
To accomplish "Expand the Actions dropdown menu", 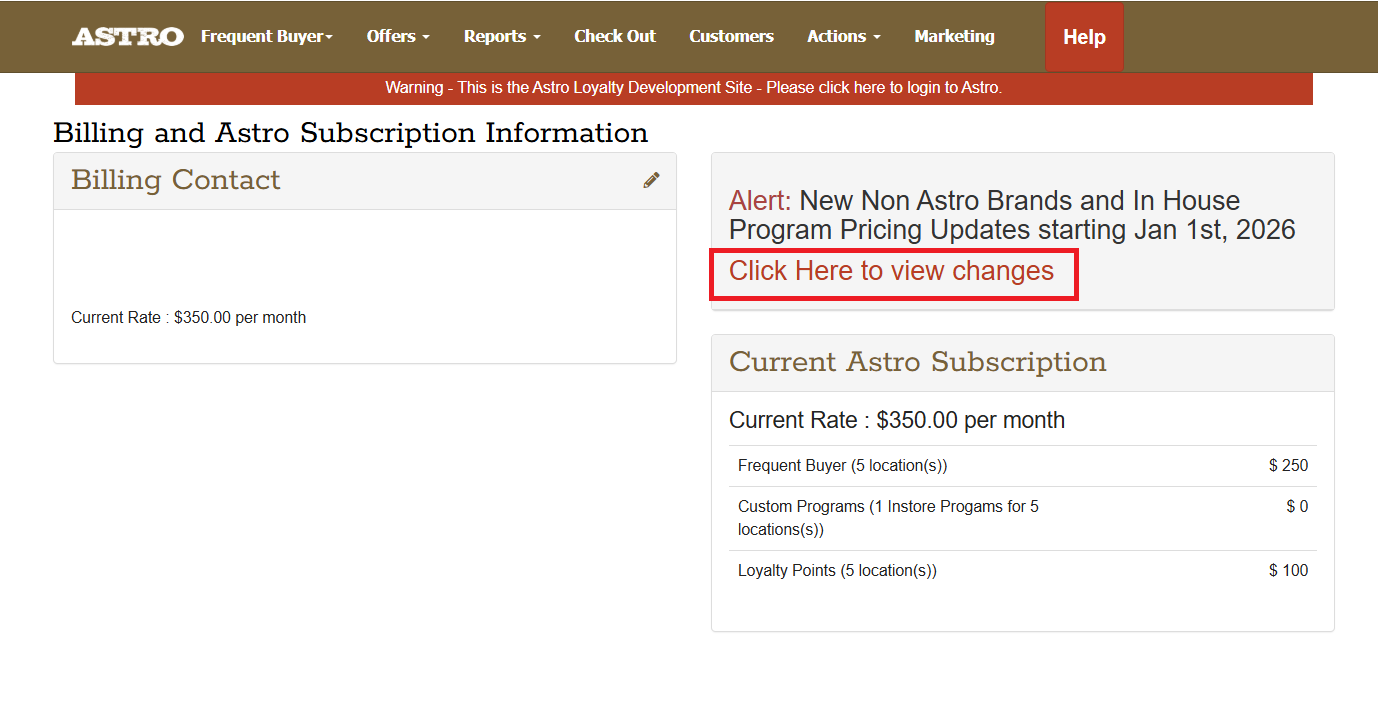I will tap(843, 37).
